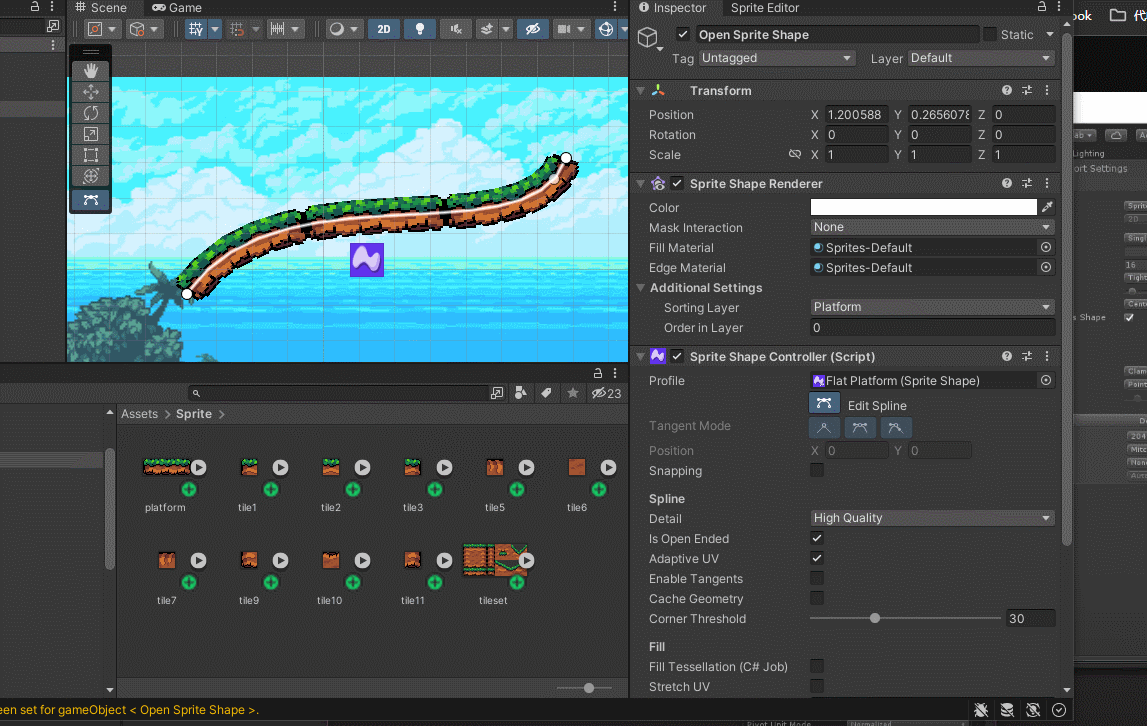Open Transform preset settings icon
The height and width of the screenshot is (726, 1147).
(x=1027, y=90)
